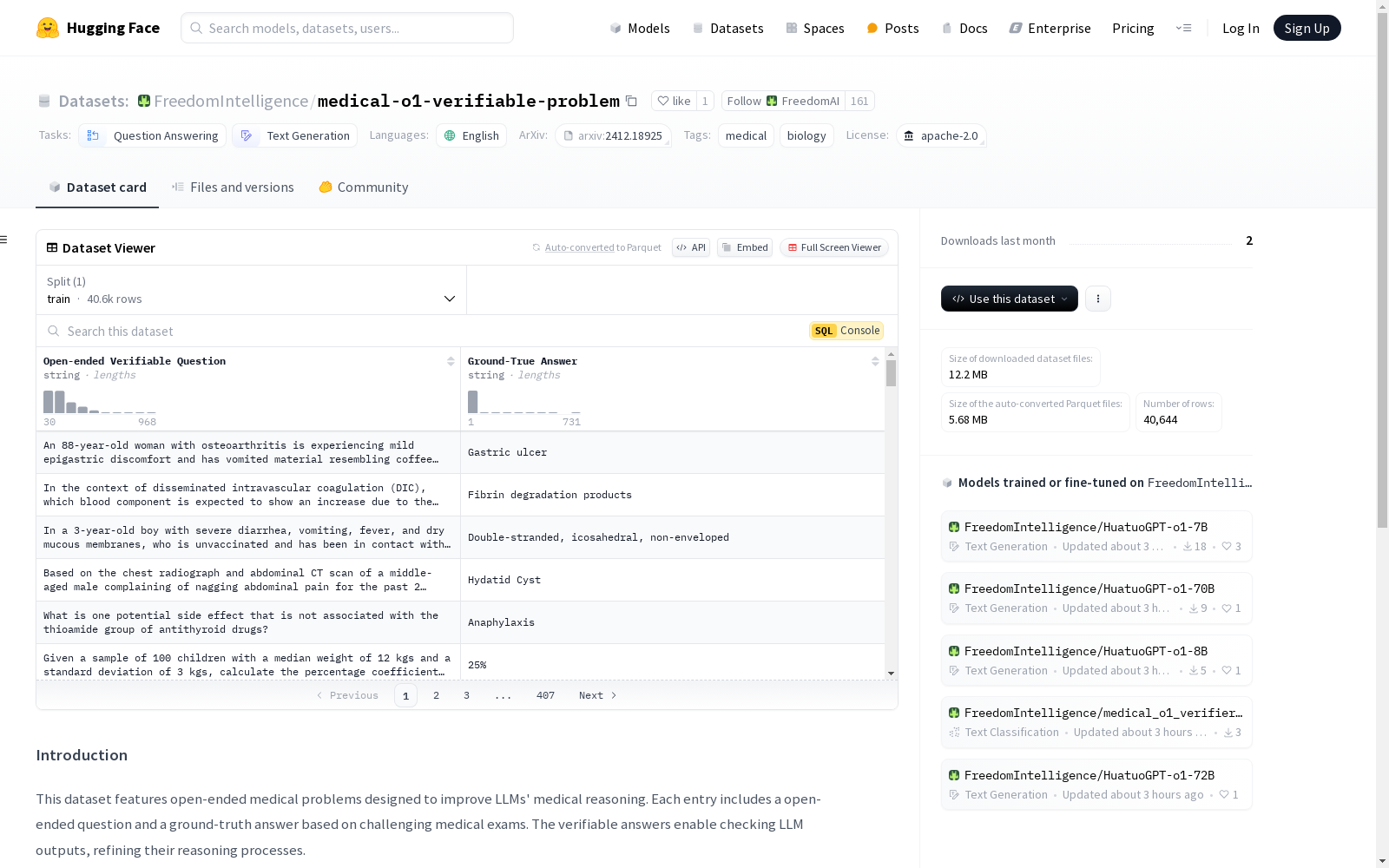Click the Hugging Face logo icon

[48, 28]
